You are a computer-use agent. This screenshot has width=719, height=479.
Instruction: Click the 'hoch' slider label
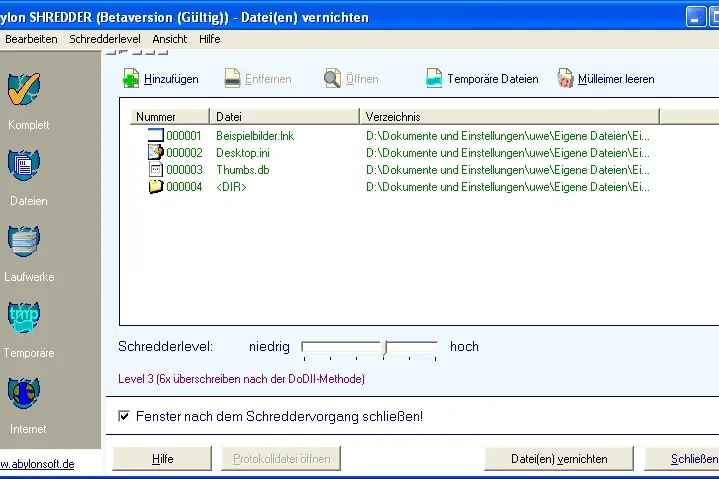464,346
